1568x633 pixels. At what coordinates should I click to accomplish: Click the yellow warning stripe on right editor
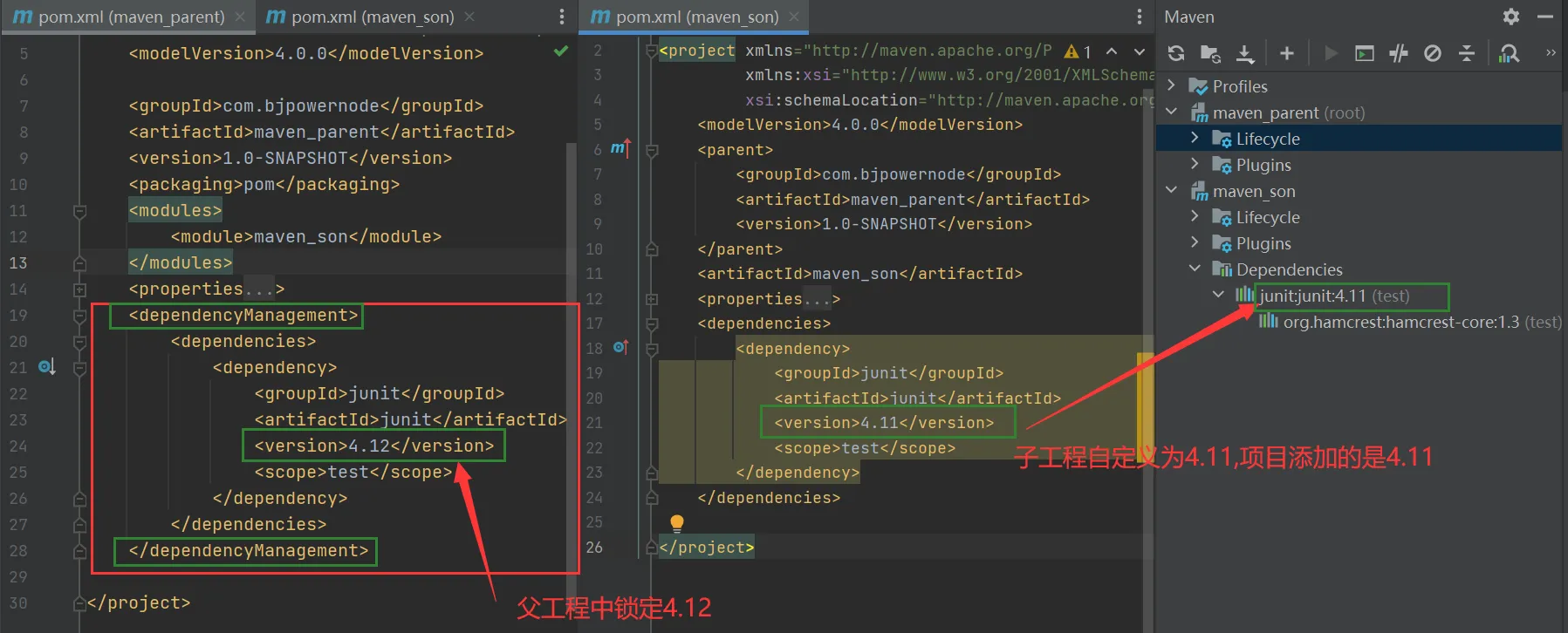pos(1144,401)
